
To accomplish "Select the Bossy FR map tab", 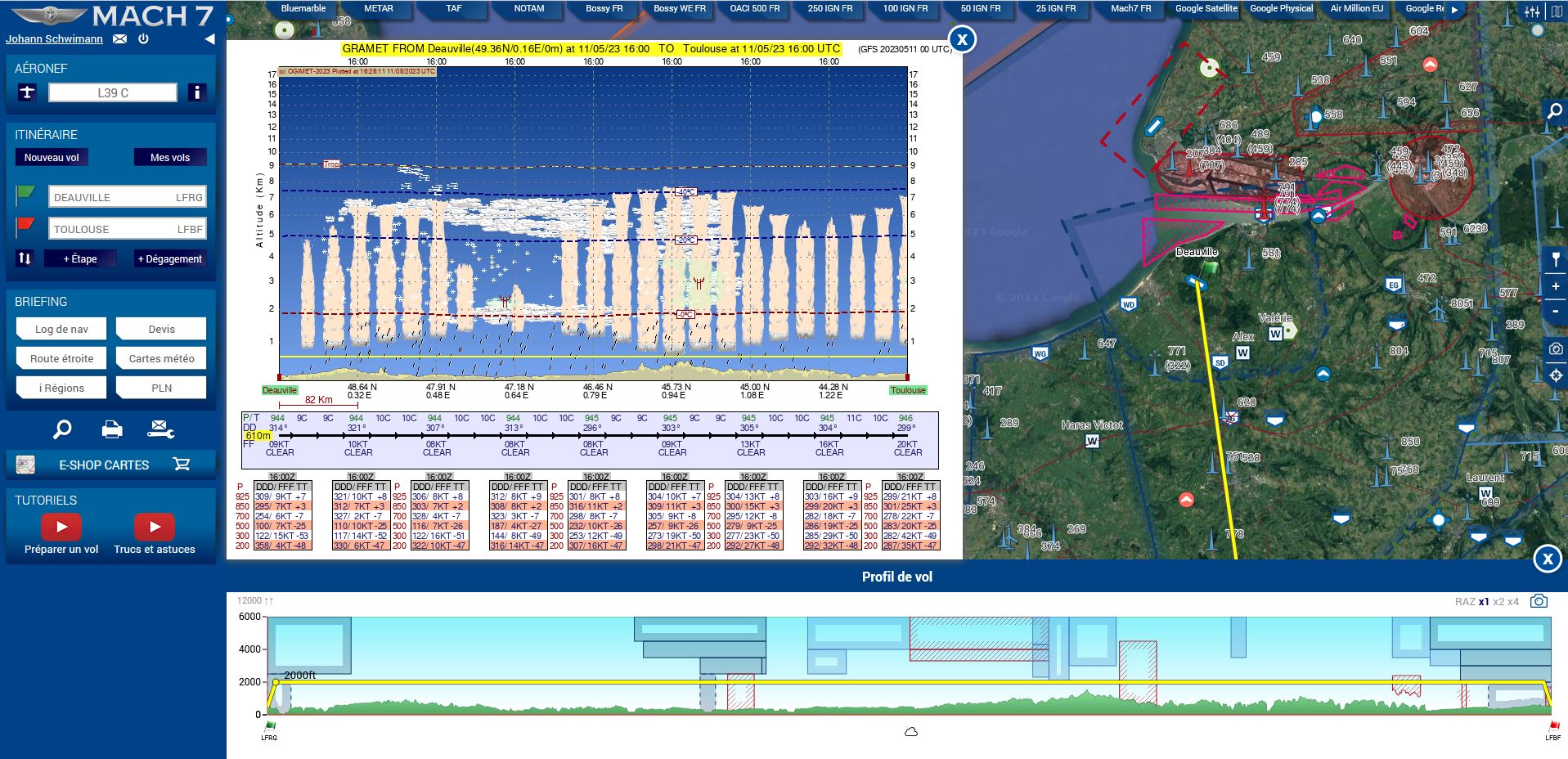I will click(604, 8).
